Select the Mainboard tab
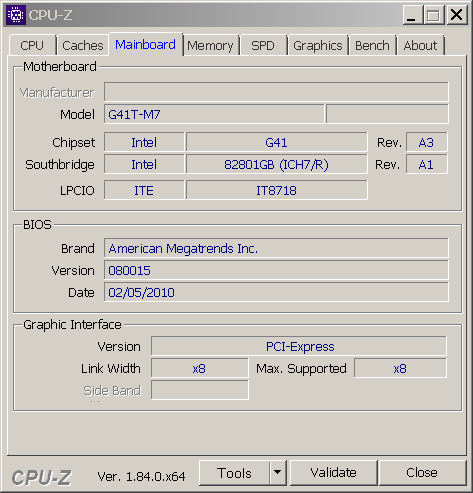Image resolution: width=473 pixels, height=493 pixels. tap(145, 44)
